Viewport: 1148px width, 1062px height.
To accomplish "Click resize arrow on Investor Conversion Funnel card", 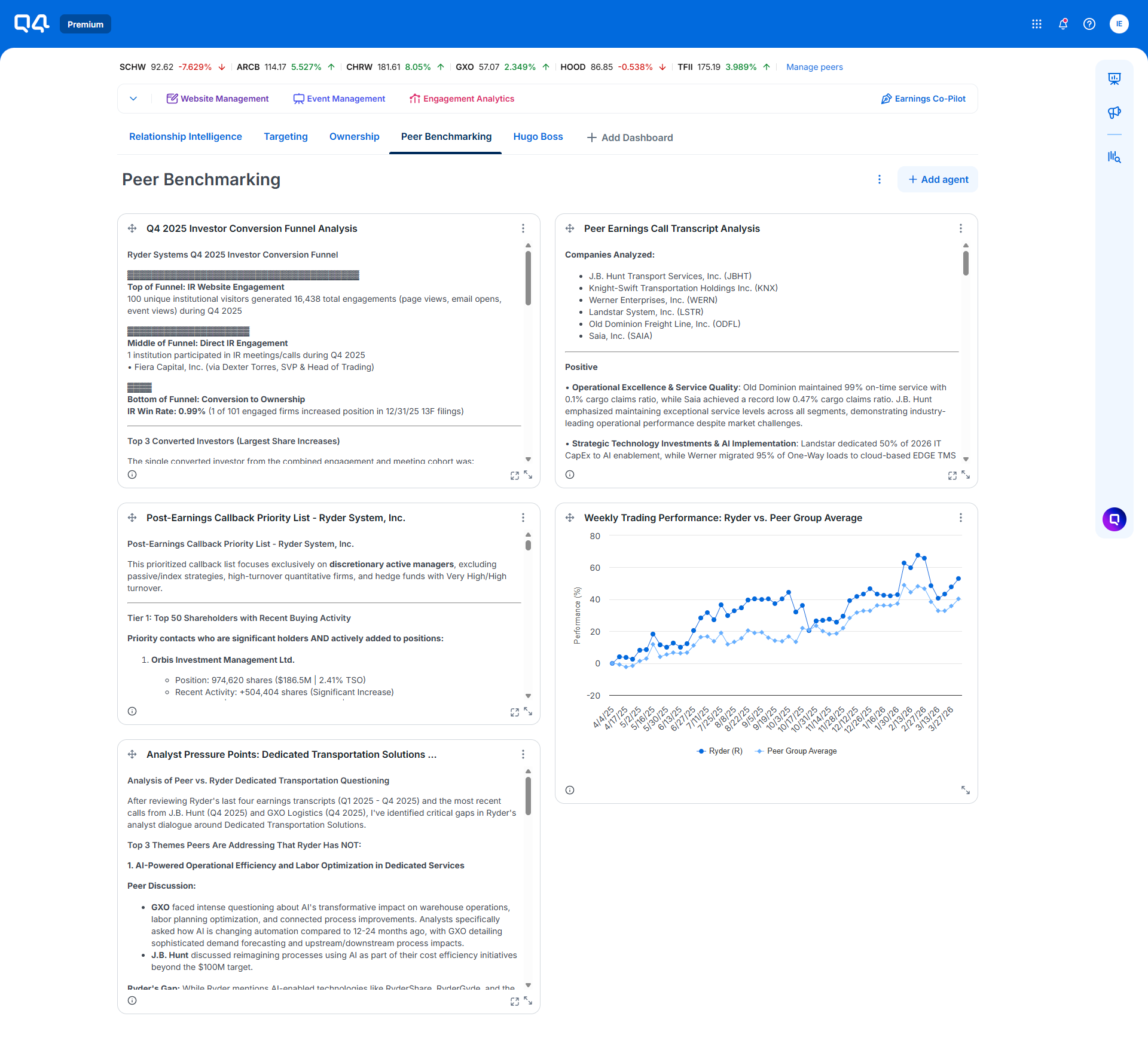I will coord(528,475).
